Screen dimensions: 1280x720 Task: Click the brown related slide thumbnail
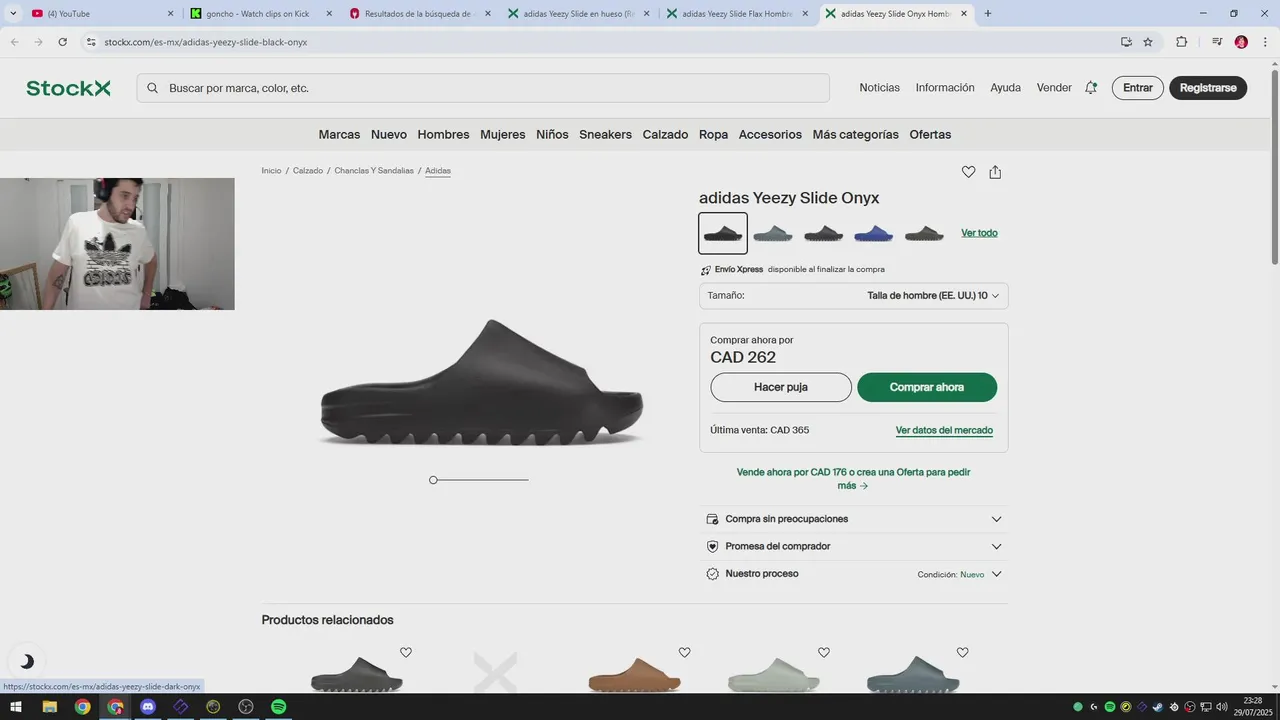coord(634,674)
